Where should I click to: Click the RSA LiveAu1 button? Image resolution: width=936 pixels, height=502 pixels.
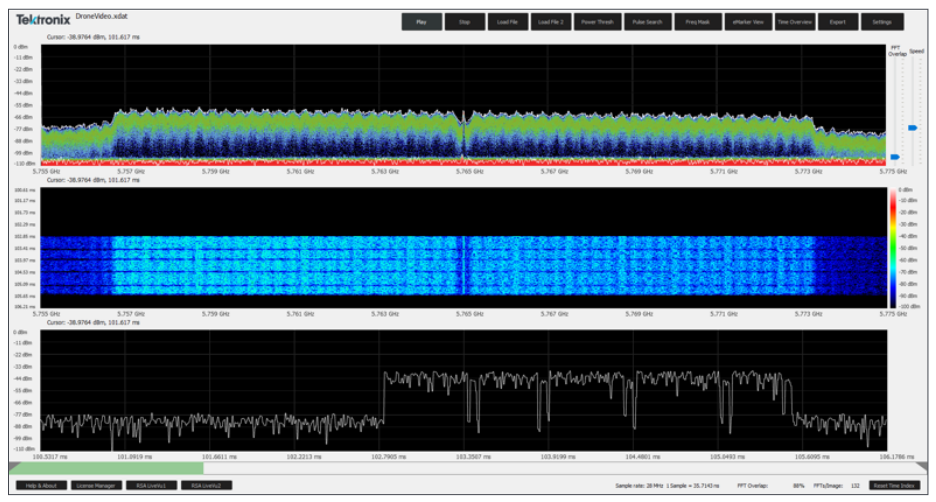(151, 486)
